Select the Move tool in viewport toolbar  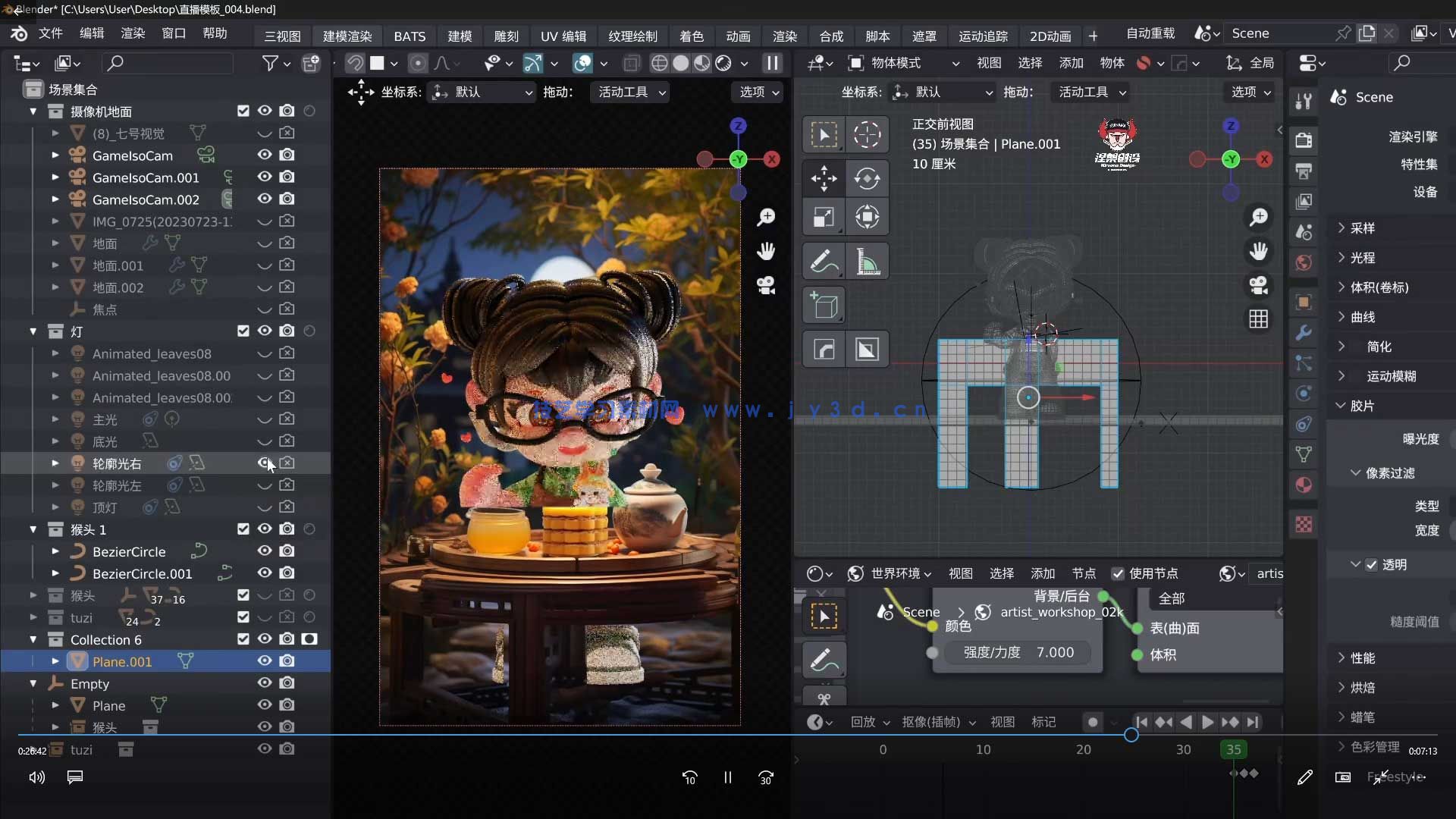pyautogui.click(x=824, y=178)
